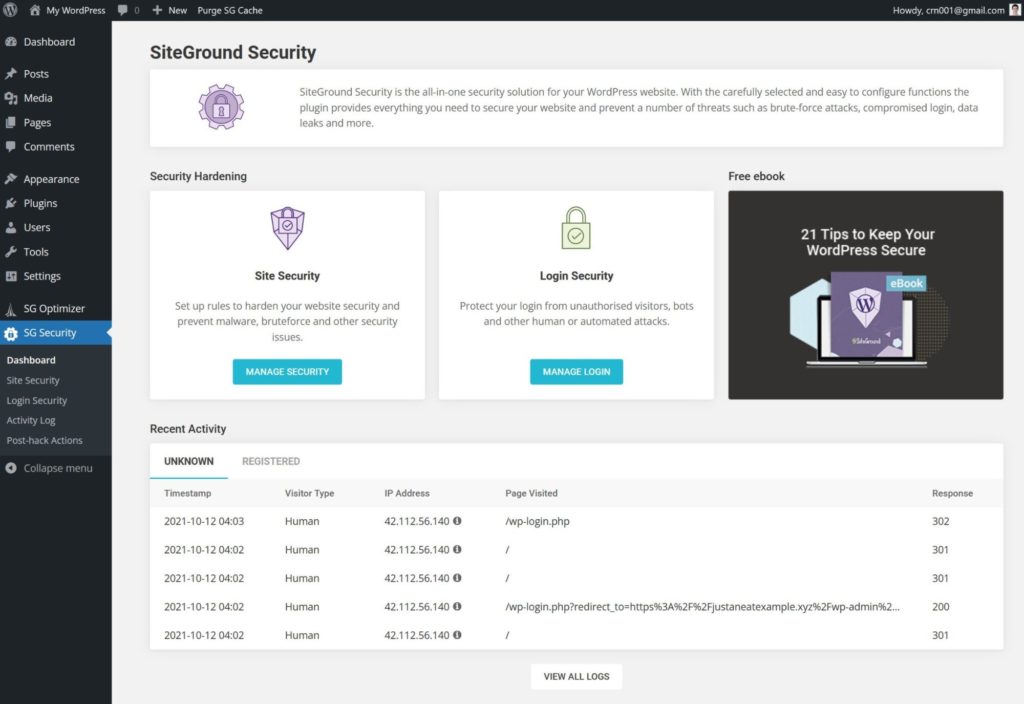Click the /wp-login.php page visited entry
Viewport: 1024px width, 704px height.
pyautogui.click(x=537, y=521)
